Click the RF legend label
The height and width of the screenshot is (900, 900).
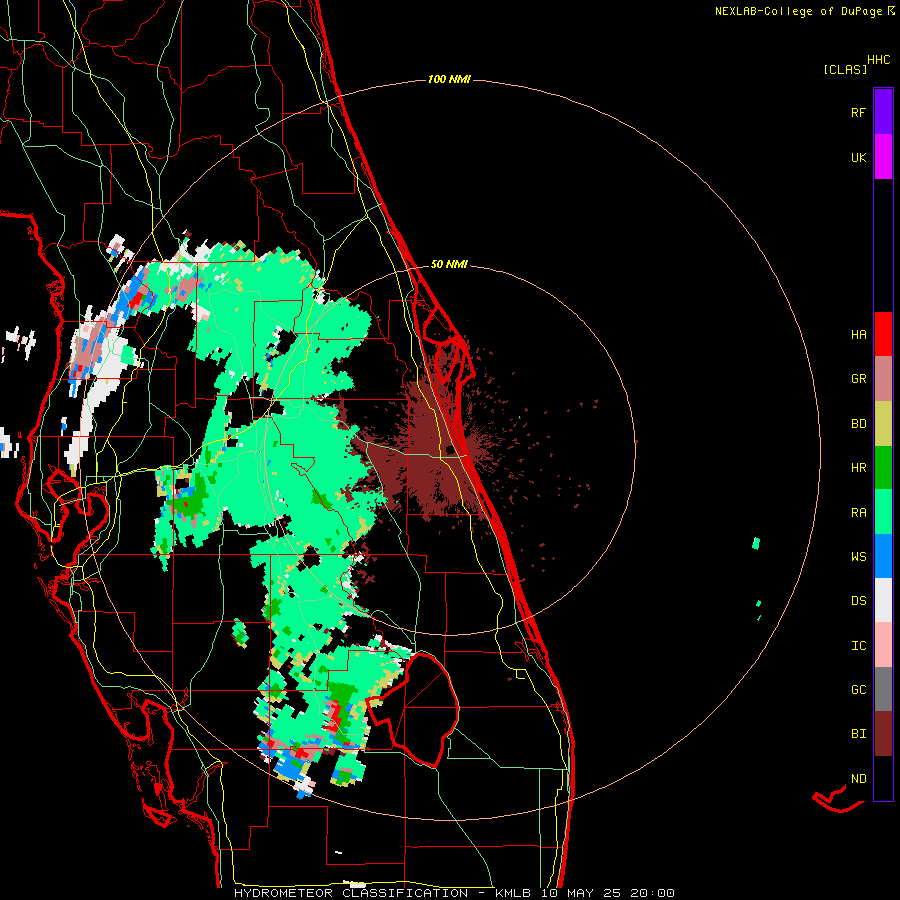[858, 112]
